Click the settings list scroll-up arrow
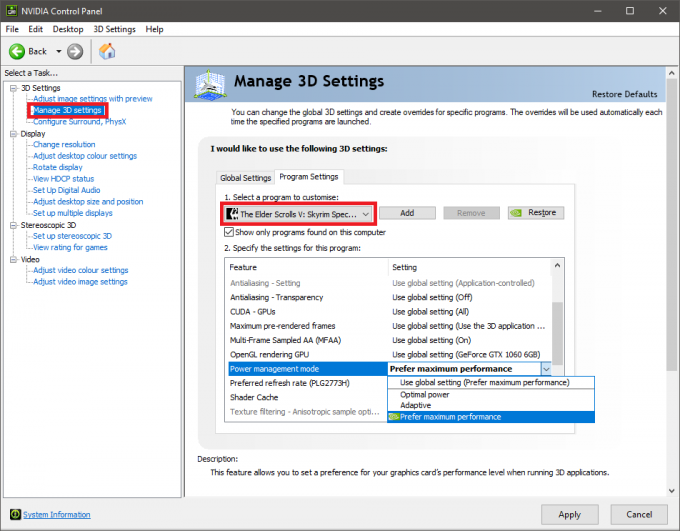Viewport: 680px width, 531px height. (x=557, y=266)
